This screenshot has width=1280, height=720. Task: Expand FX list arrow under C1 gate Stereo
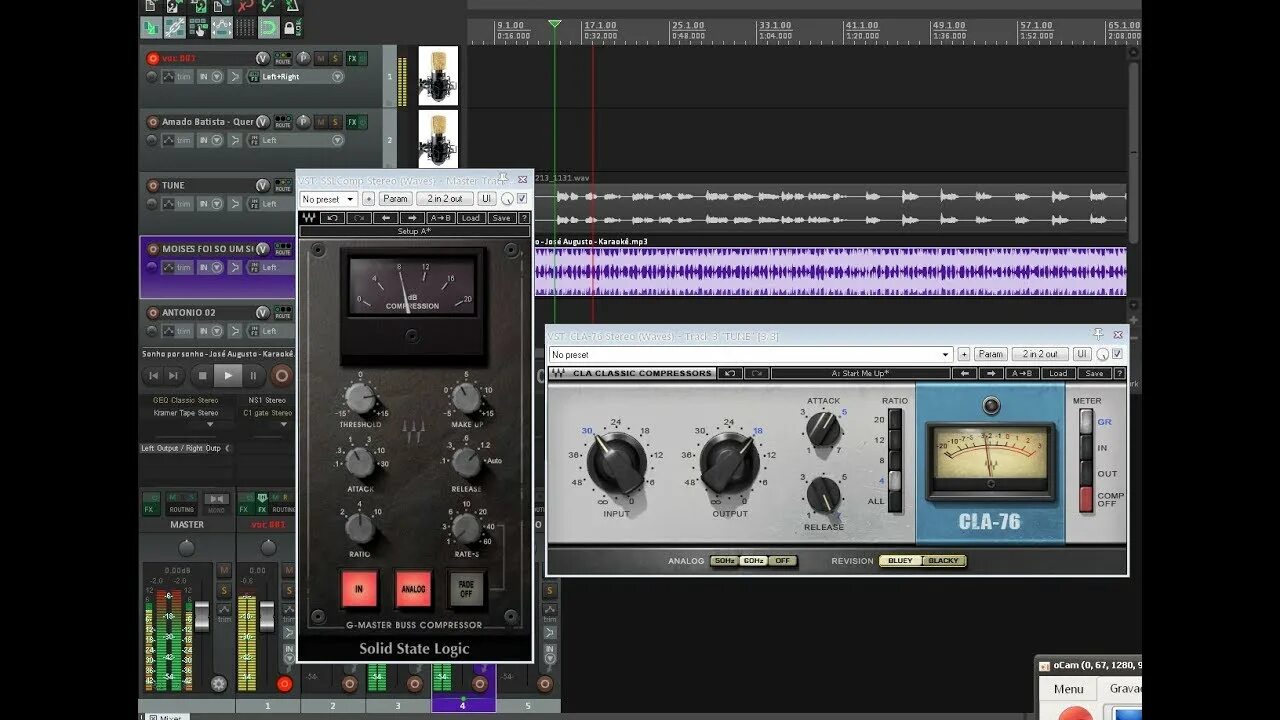[284, 424]
